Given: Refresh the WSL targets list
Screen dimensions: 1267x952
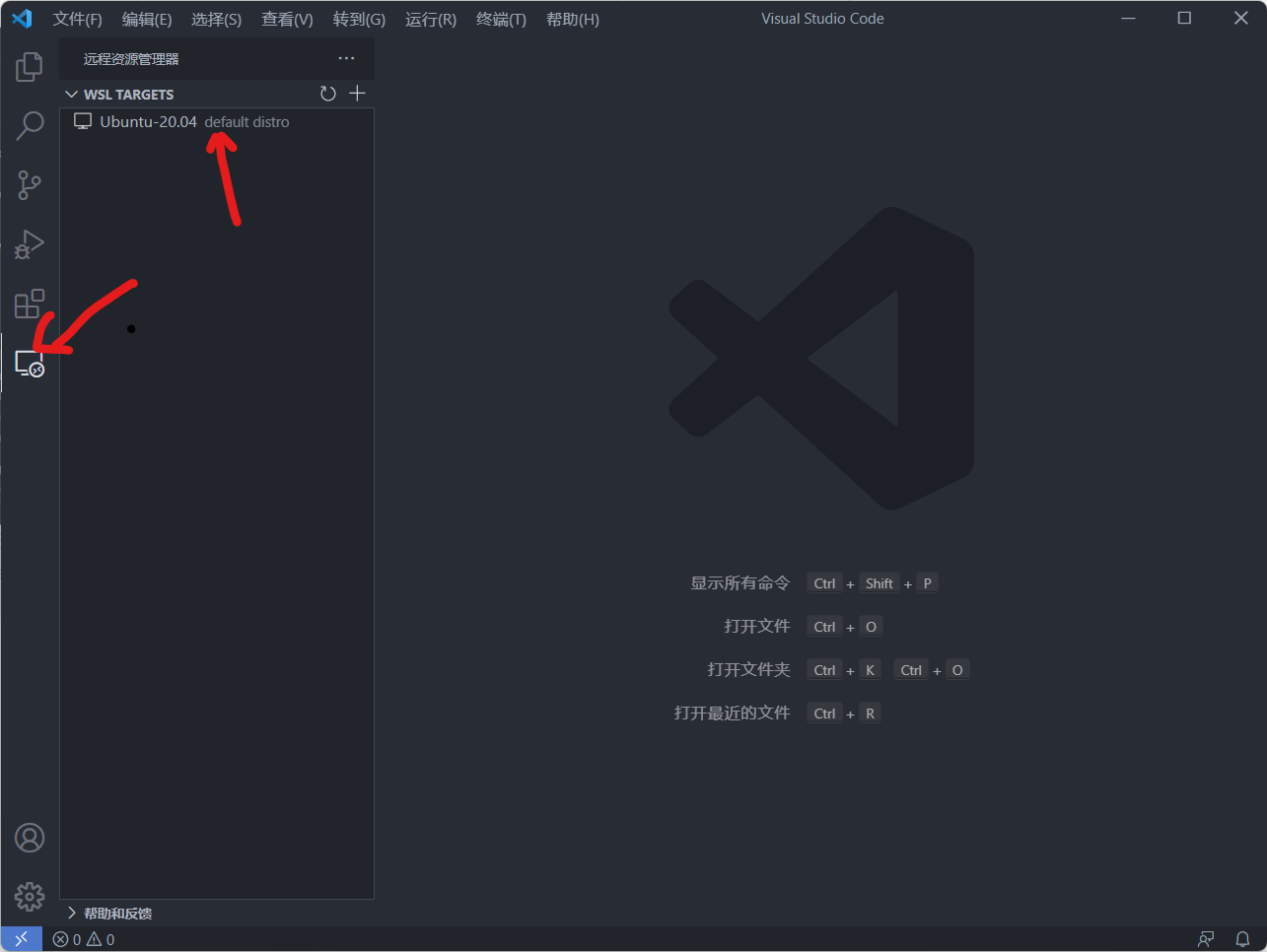Looking at the screenshot, I should [328, 94].
